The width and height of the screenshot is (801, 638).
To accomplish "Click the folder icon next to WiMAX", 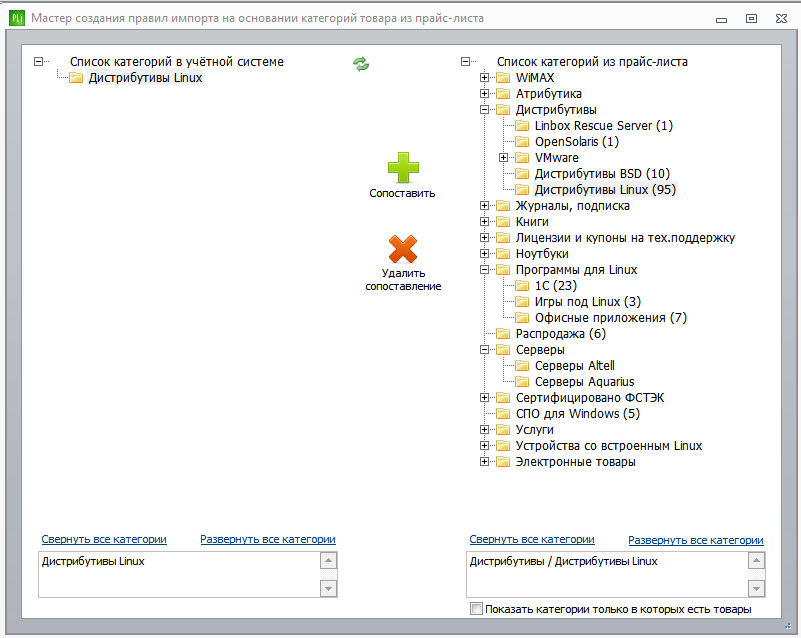I will click(503, 78).
